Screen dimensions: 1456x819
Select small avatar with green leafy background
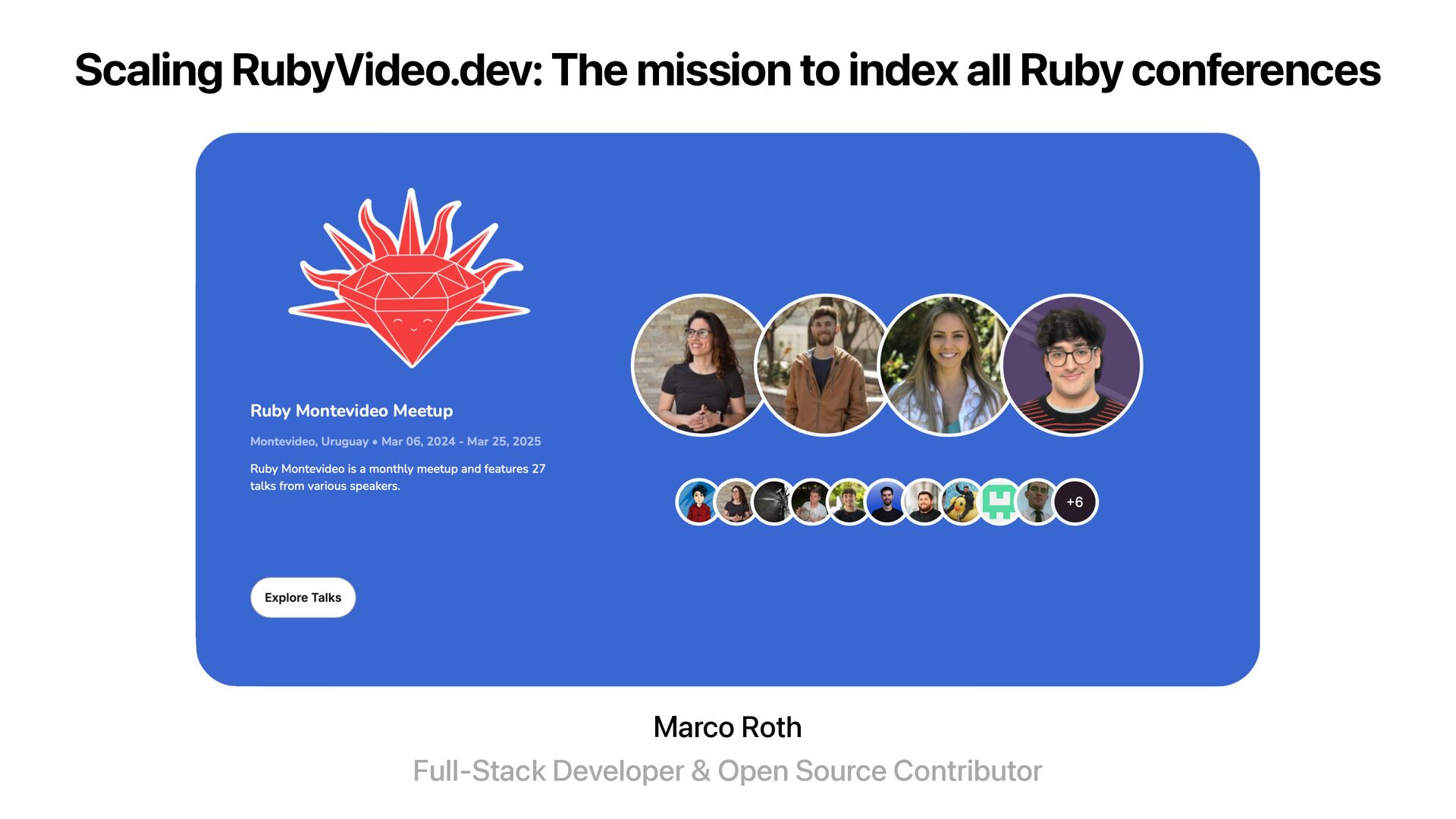(x=849, y=502)
